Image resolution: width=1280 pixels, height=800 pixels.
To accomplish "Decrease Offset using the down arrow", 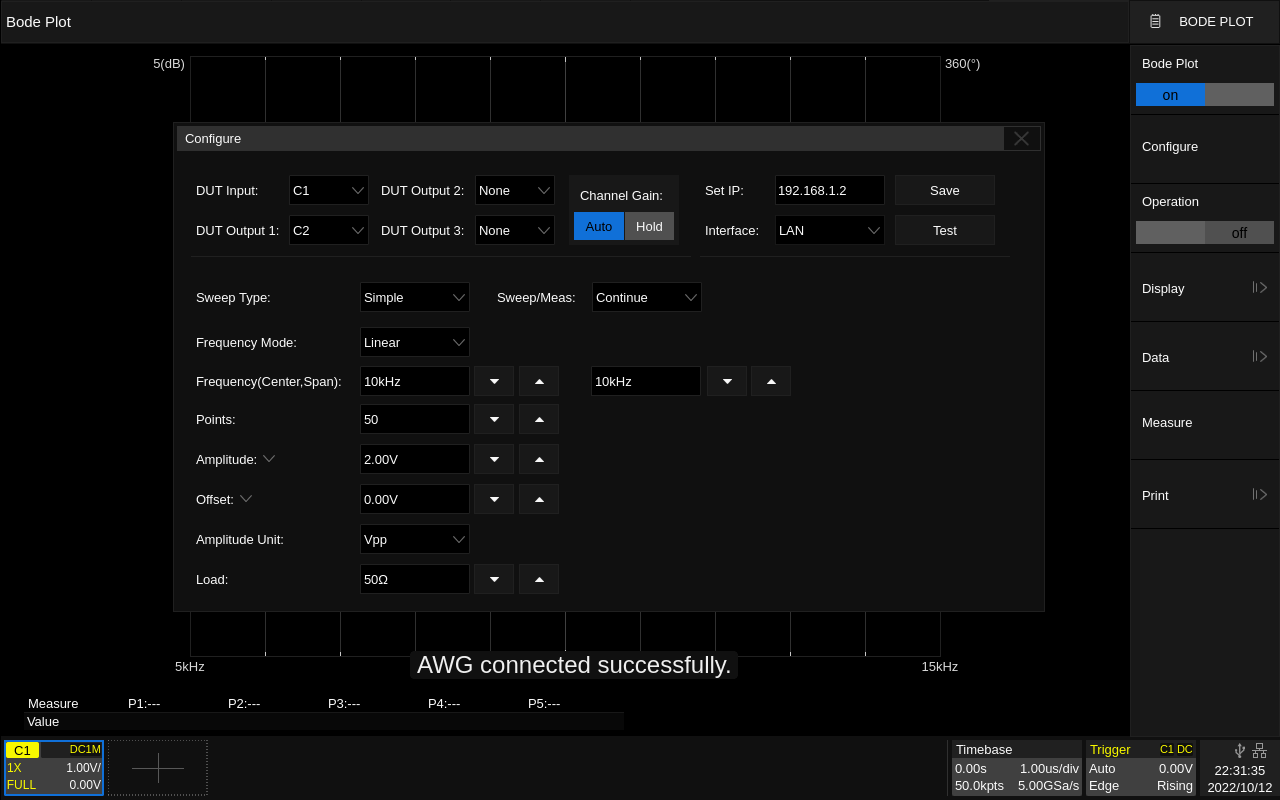I will tap(494, 499).
